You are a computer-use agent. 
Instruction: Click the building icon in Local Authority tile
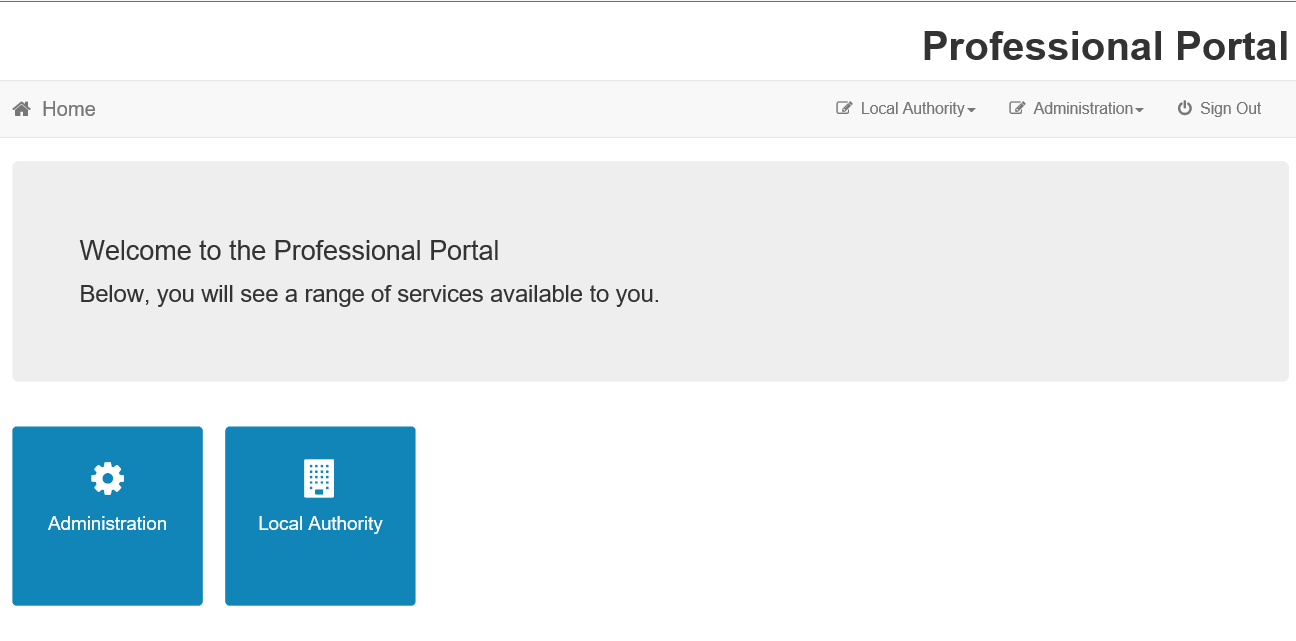click(x=319, y=478)
